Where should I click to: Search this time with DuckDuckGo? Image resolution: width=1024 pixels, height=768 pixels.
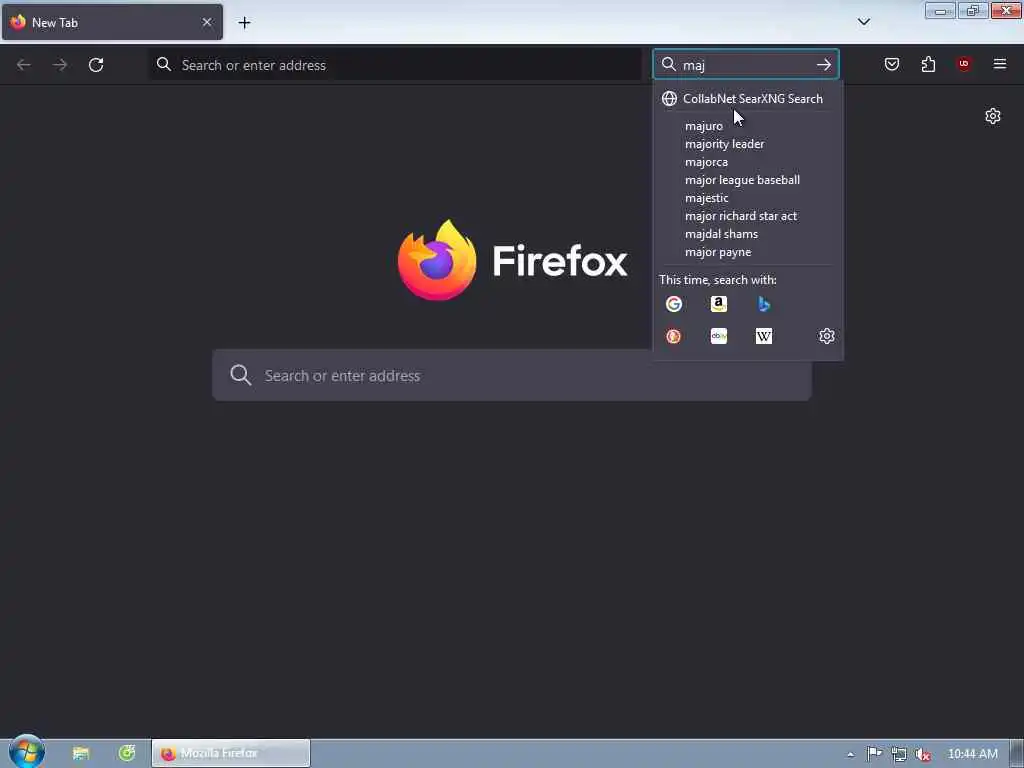(674, 336)
